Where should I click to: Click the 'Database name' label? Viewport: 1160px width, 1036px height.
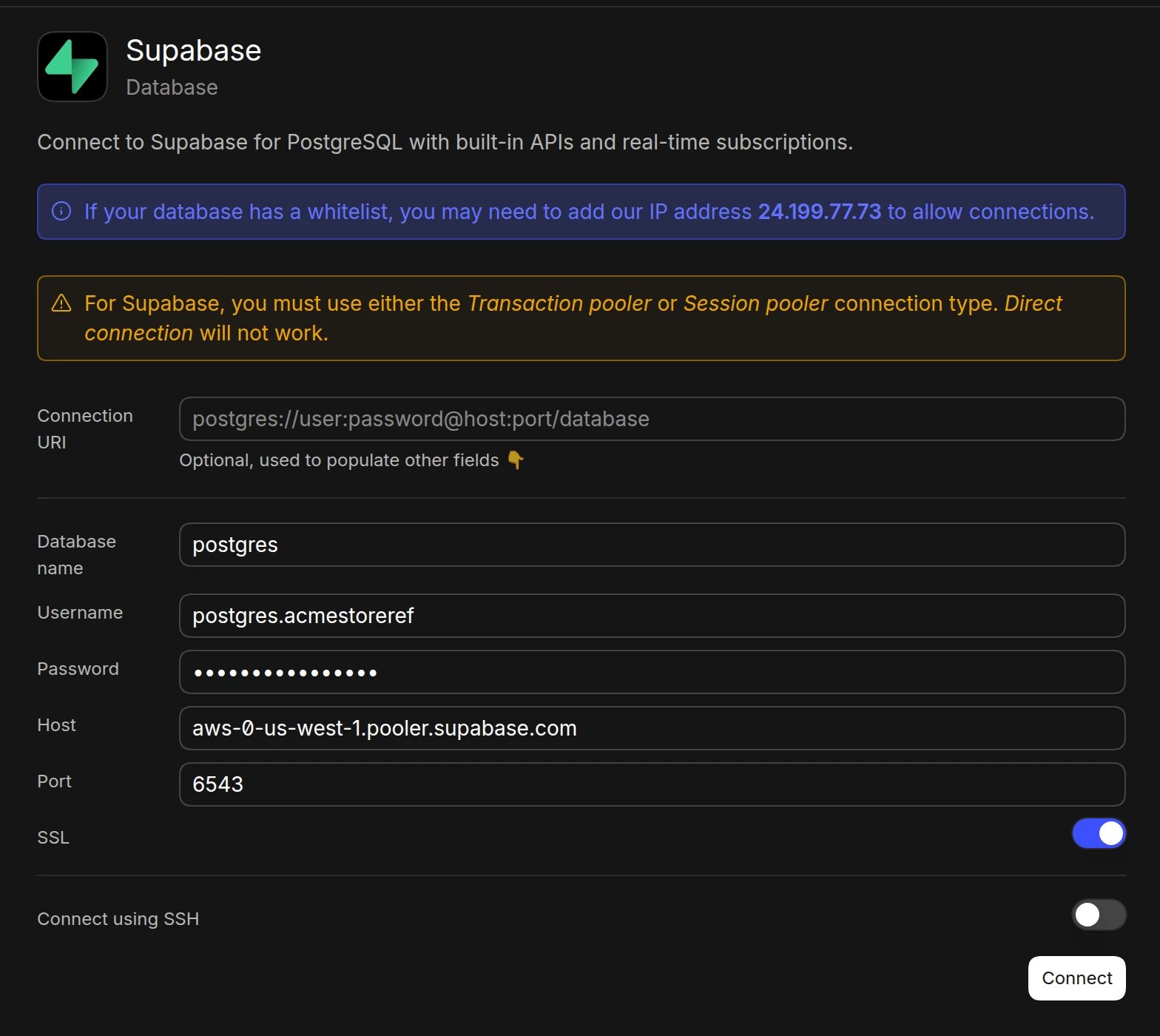click(76, 555)
